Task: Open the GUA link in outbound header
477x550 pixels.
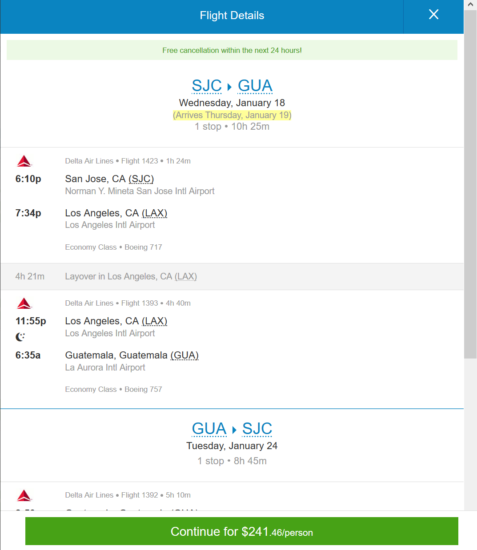Action: coord(255,86)
